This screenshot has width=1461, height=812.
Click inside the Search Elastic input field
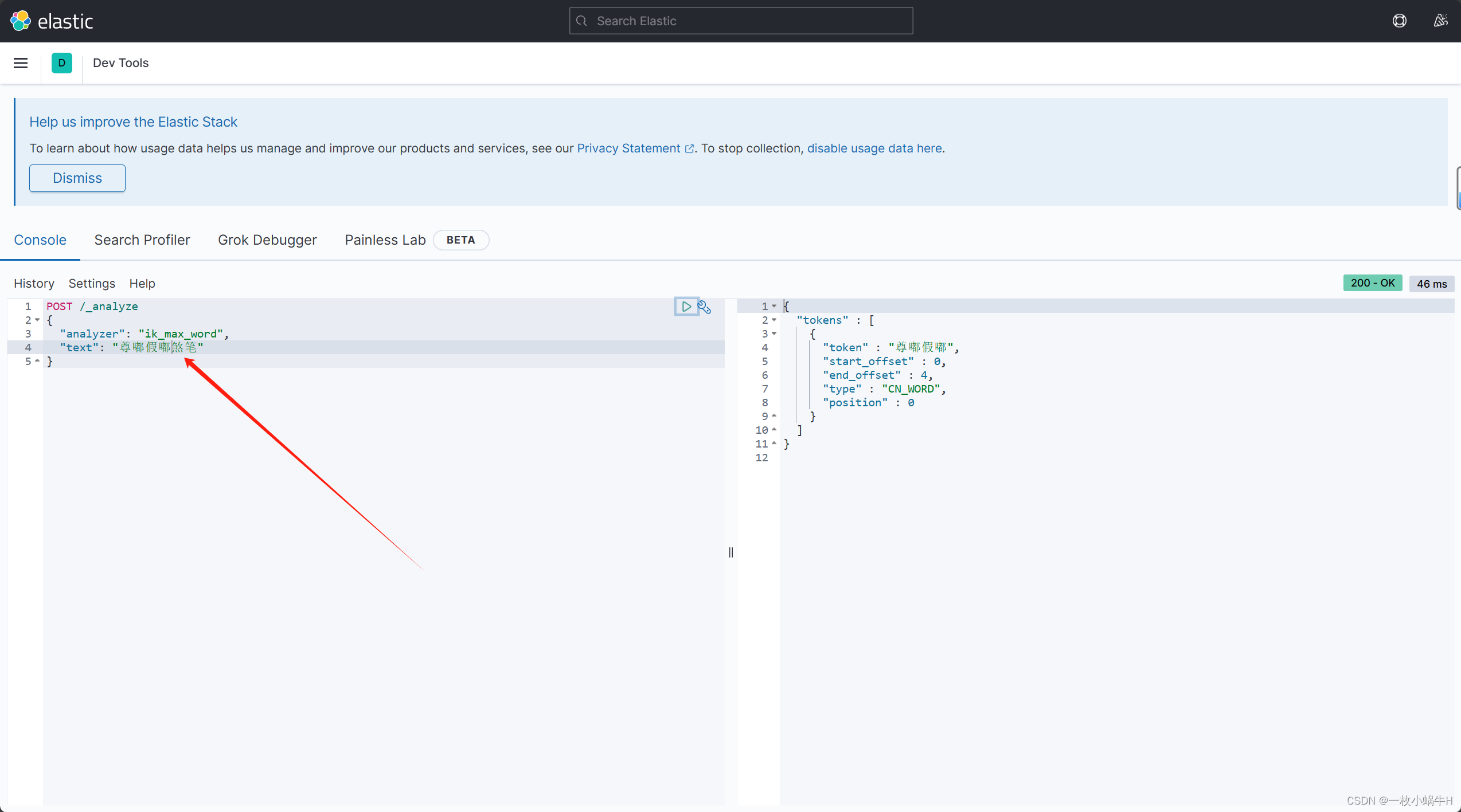tap(740, 21)
